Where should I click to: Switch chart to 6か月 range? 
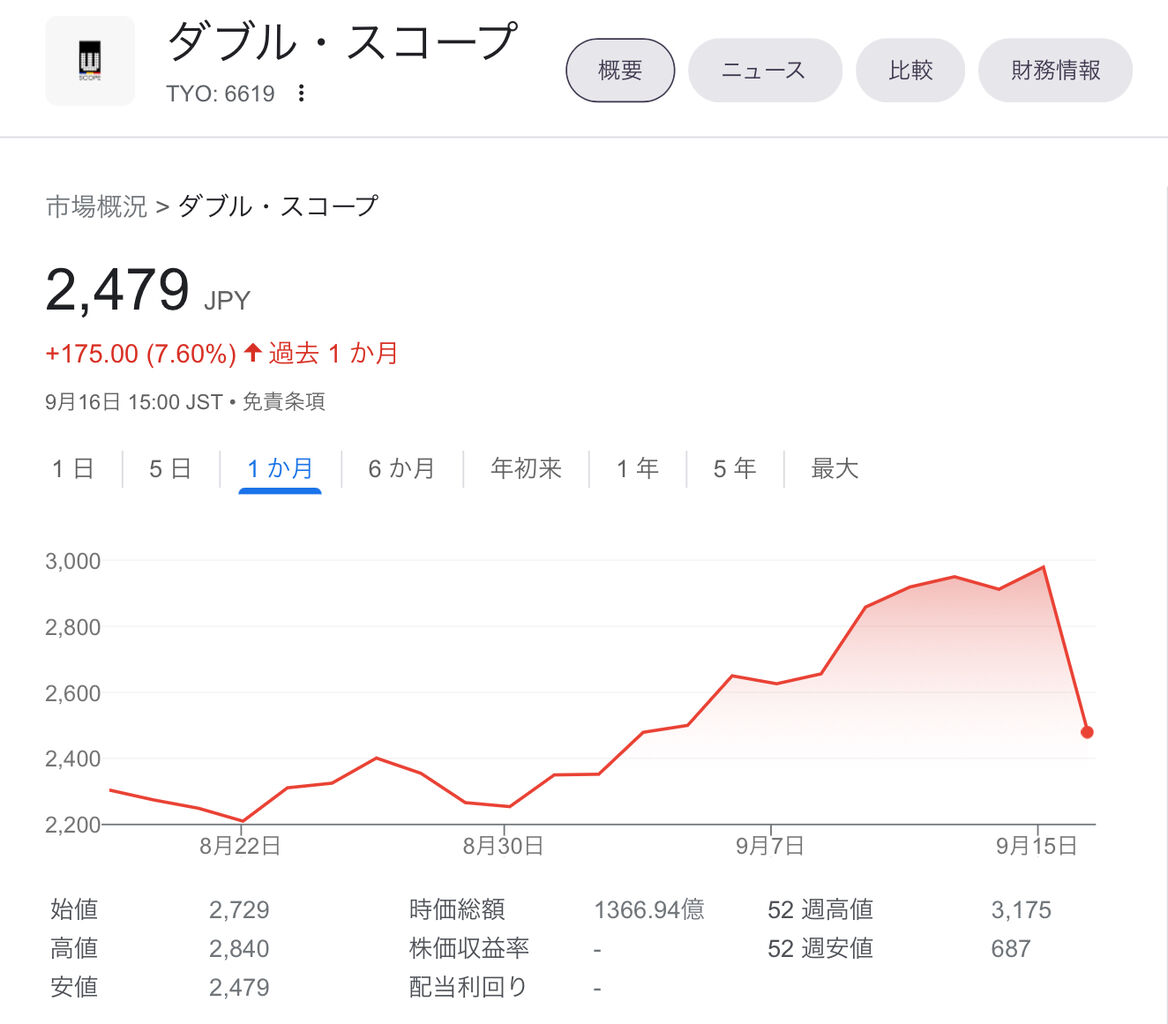(402, 468)
